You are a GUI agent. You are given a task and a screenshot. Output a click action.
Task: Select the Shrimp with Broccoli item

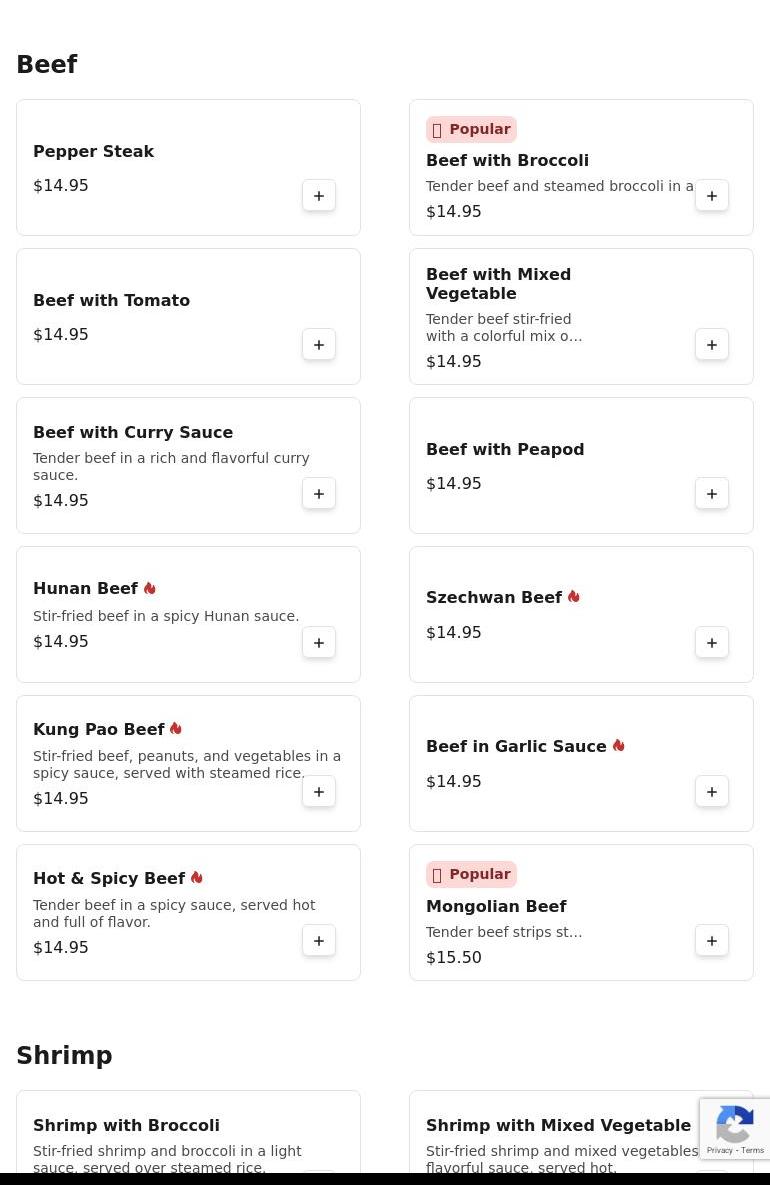coord(126,1125)
